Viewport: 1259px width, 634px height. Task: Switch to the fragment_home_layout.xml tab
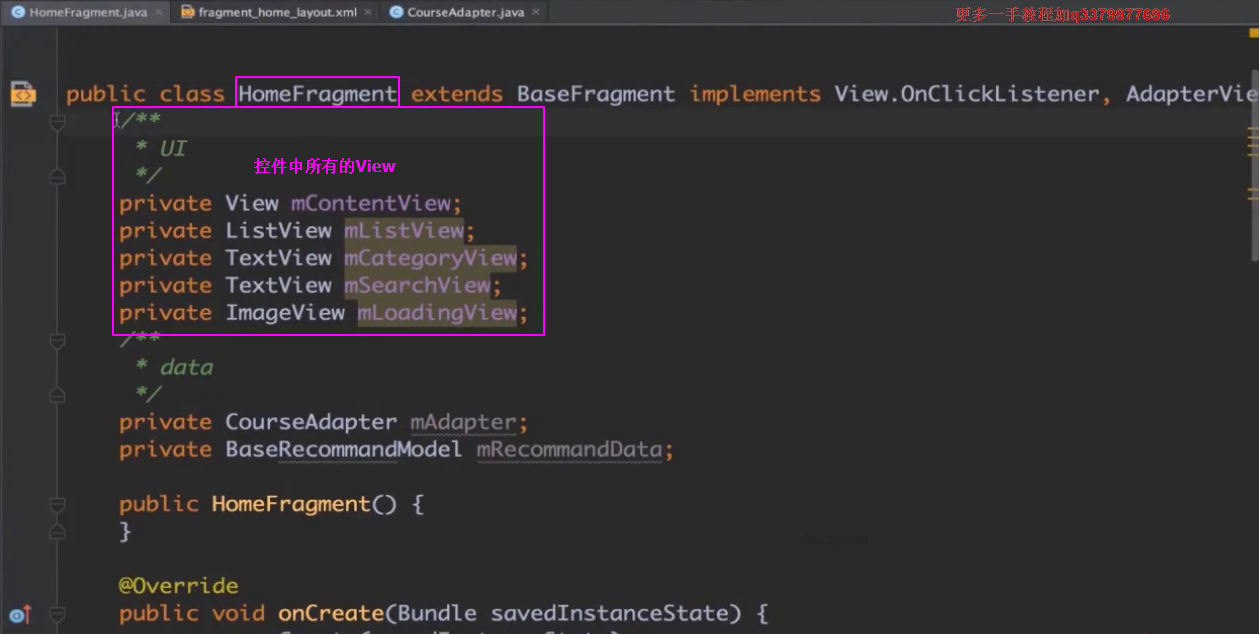point(277,13)
